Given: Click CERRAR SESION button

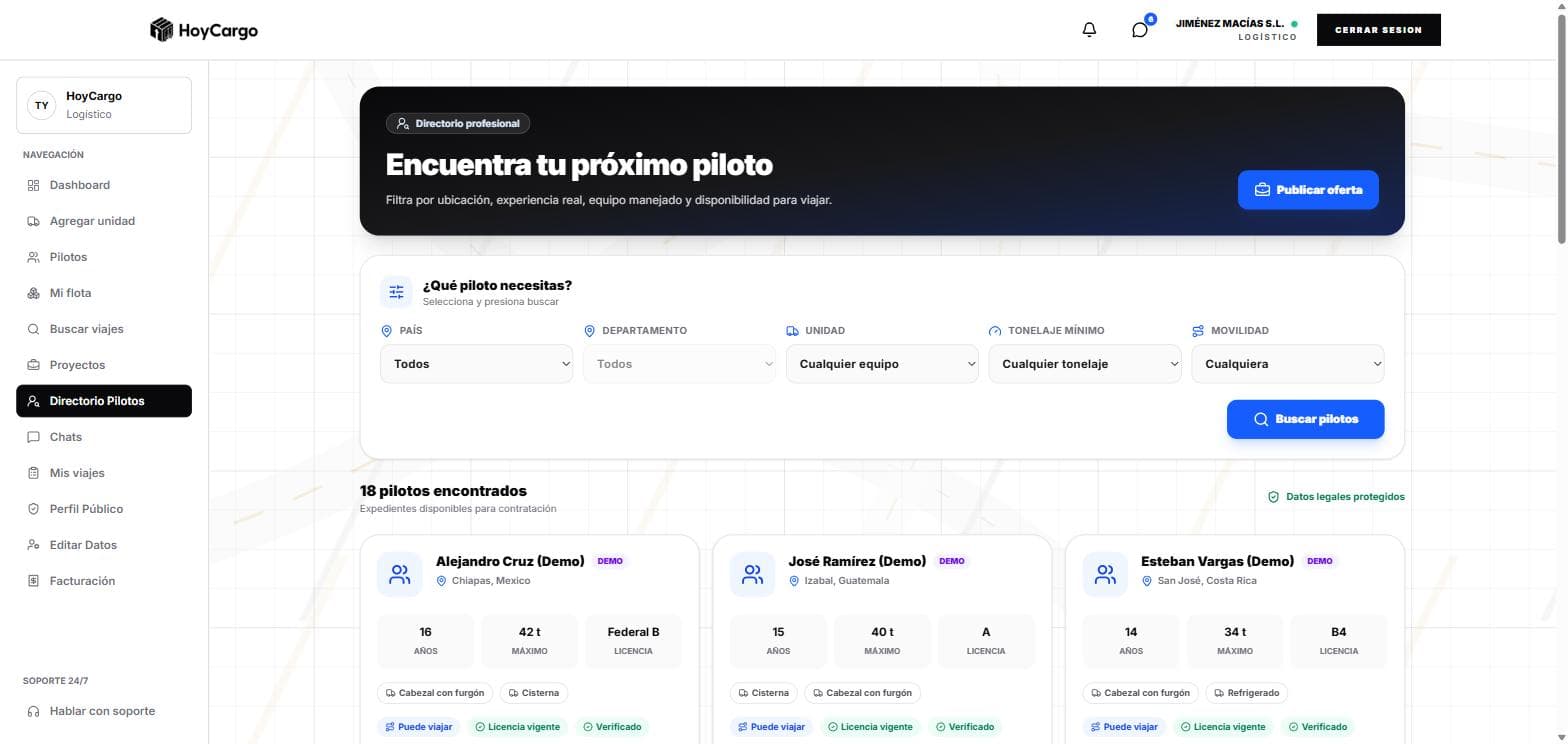Looking at the screenshot, I should pyautogui.click(x=1378, y=30).
